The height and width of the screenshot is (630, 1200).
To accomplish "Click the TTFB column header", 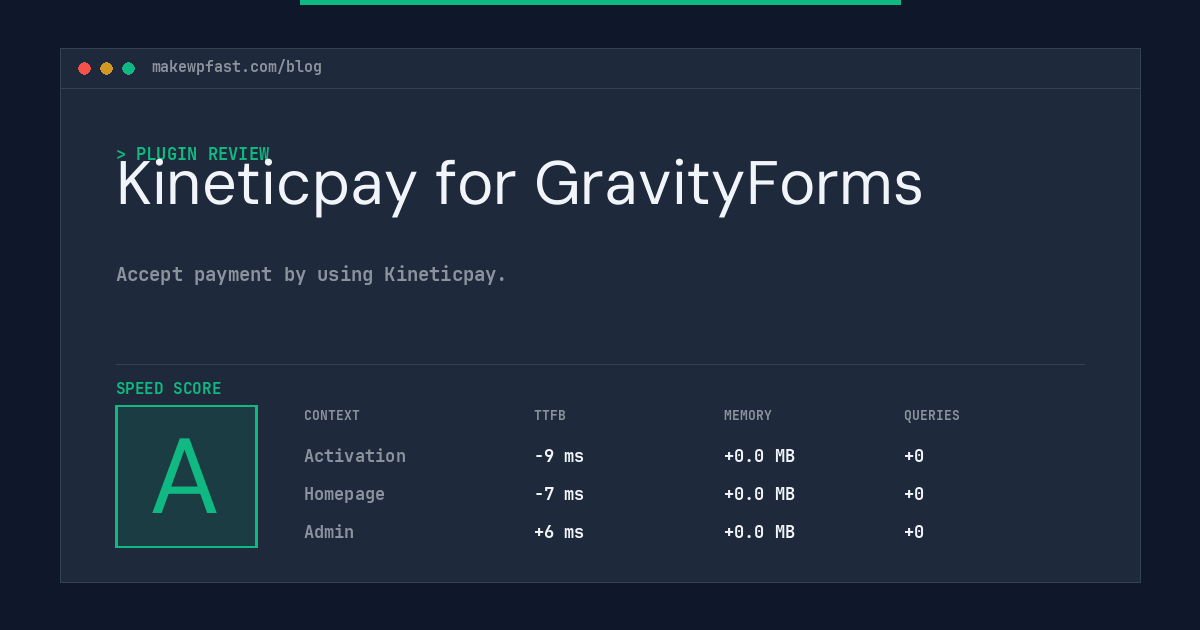I will [550, 416].
